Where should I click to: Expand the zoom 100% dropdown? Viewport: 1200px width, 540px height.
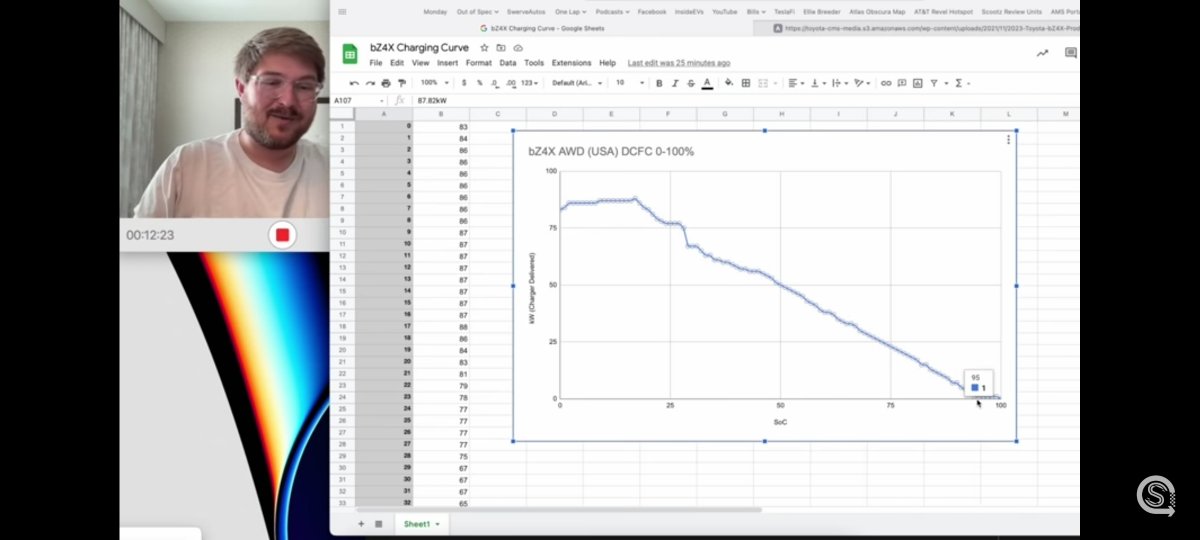tap(432, 83)
